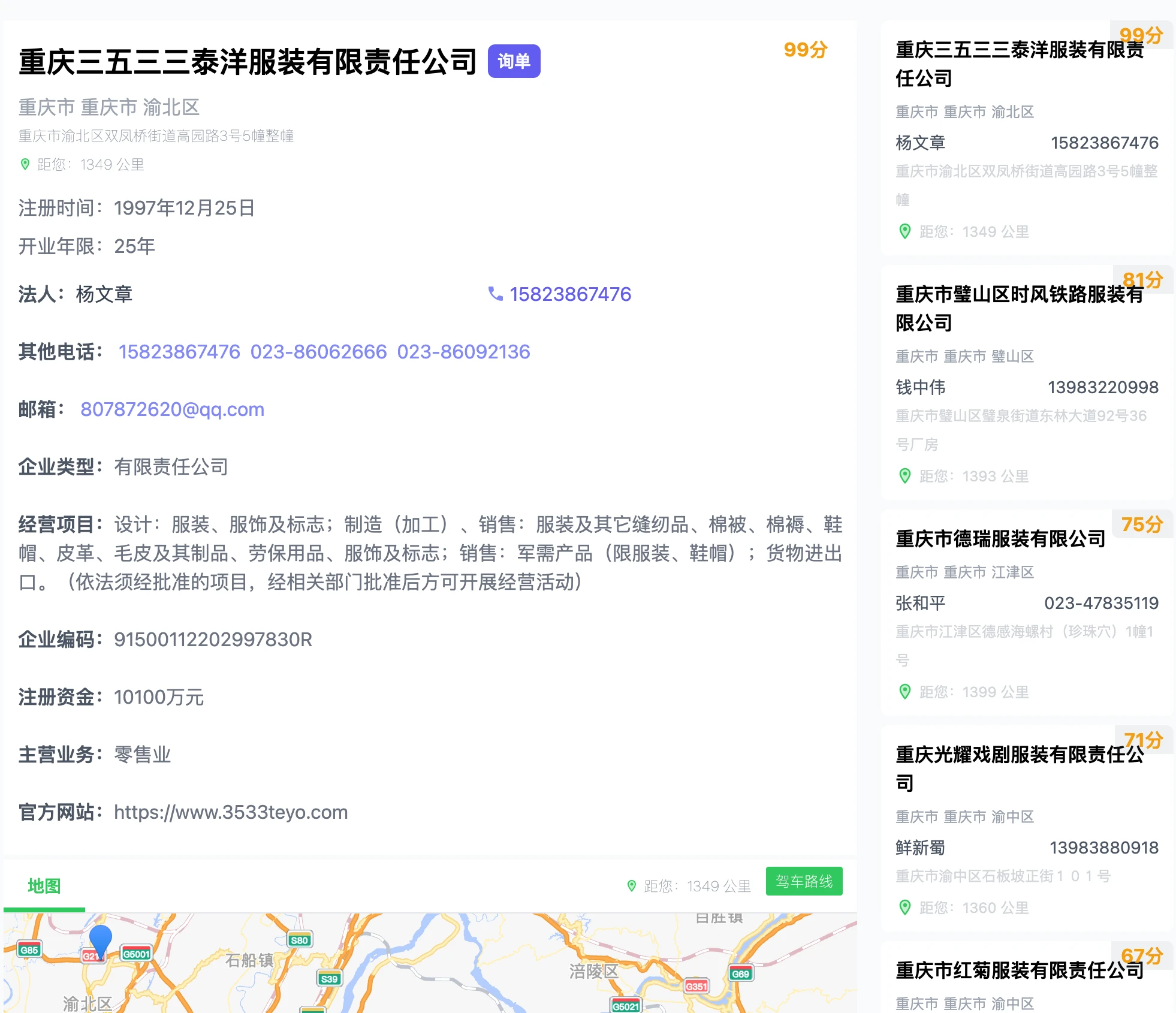Viewport: 1176px width, 1013px height.
Task: Click email link 807872620@qq.com
Action: coord(172,409)
